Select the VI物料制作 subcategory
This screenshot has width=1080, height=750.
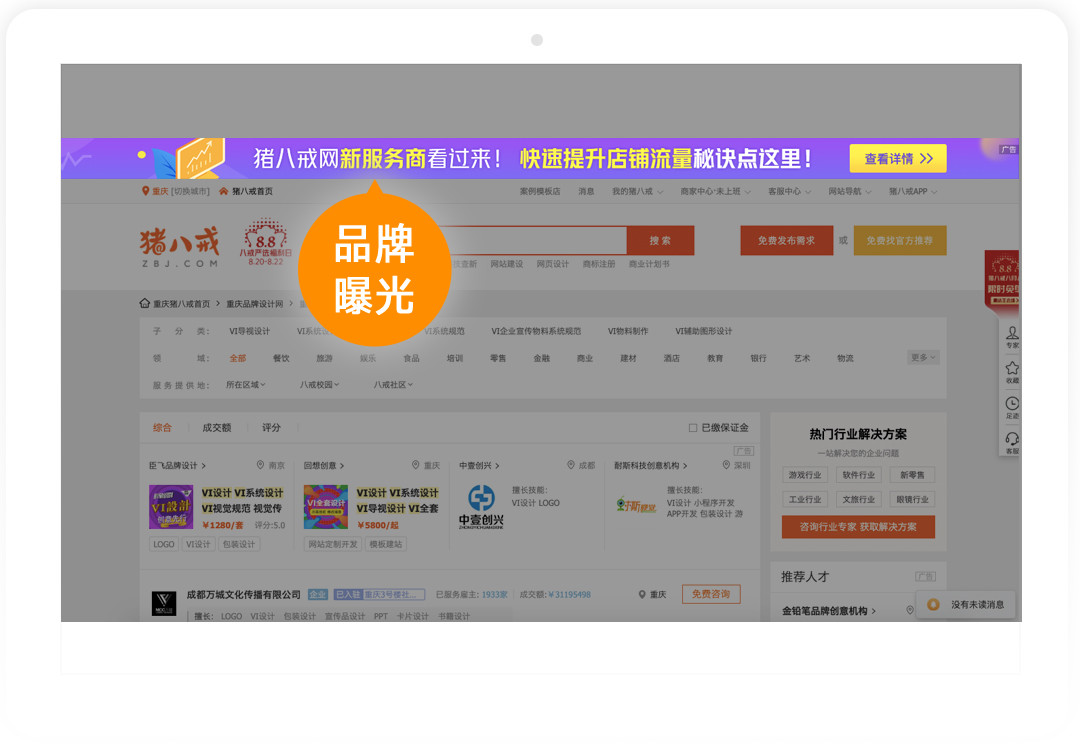pyautogui.click(x=628, y=331)
